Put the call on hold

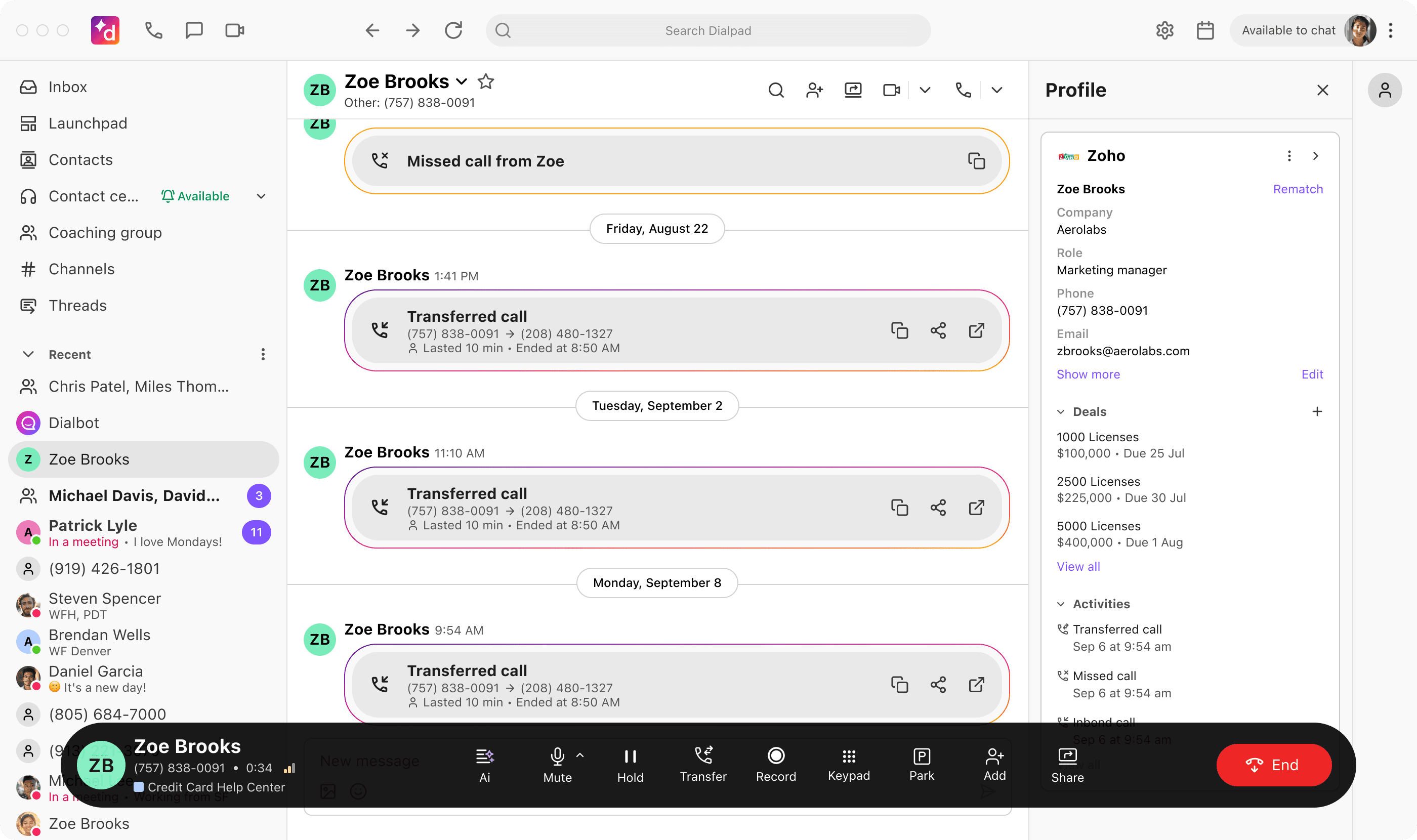[630, 764]
